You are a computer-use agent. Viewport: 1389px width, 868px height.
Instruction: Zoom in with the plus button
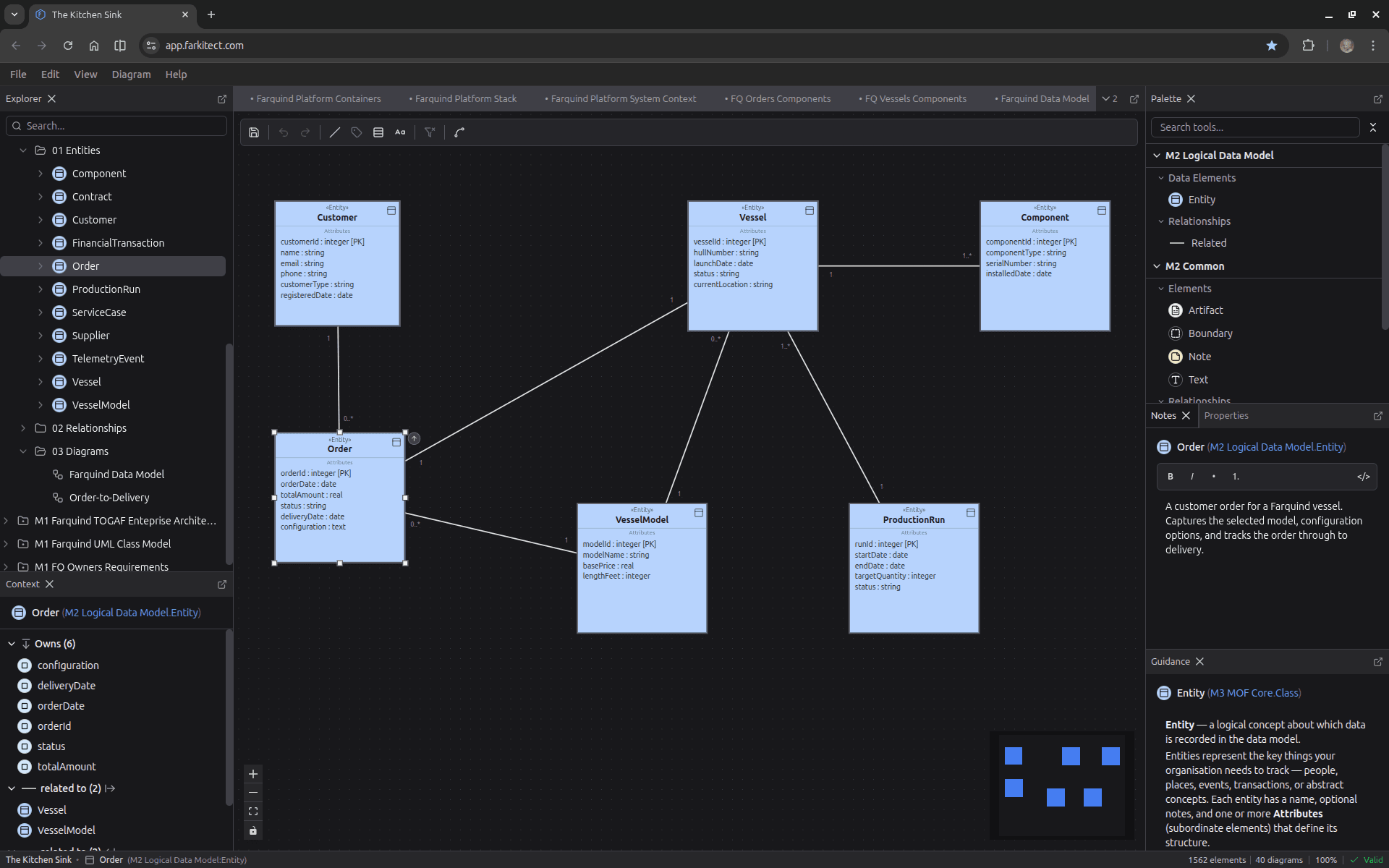[253, 774]
